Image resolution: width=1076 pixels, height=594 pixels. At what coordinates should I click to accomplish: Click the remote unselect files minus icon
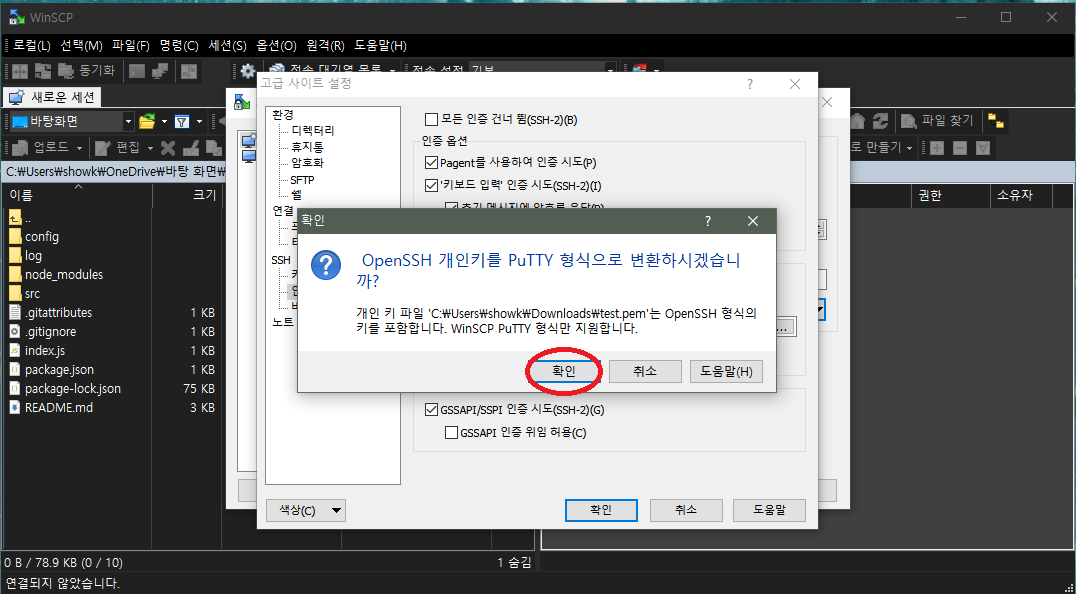(960, 147)
